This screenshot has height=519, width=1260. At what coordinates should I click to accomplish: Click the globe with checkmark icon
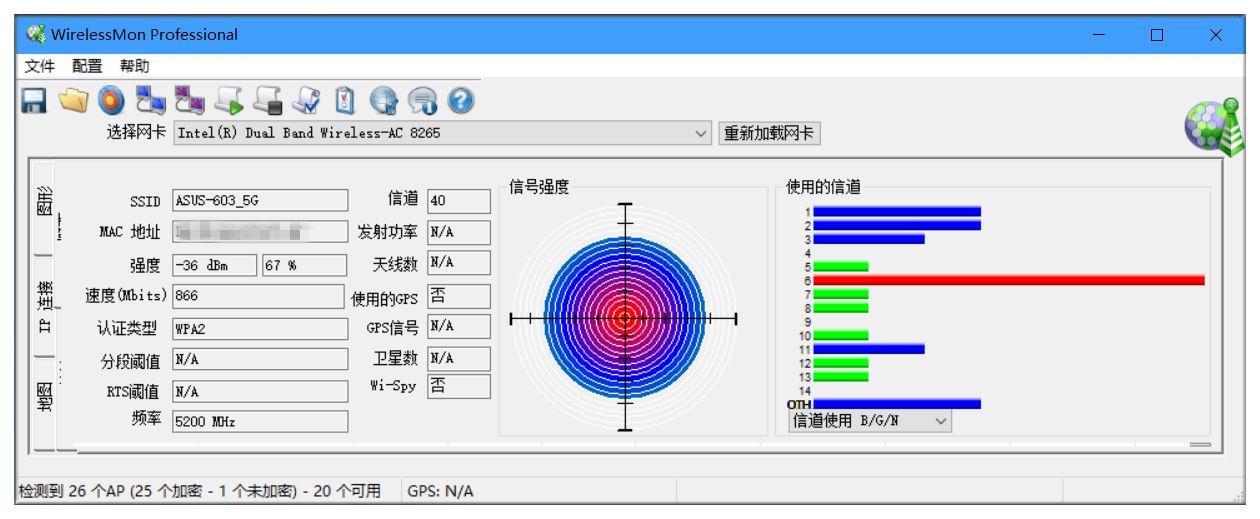(382, 100)
